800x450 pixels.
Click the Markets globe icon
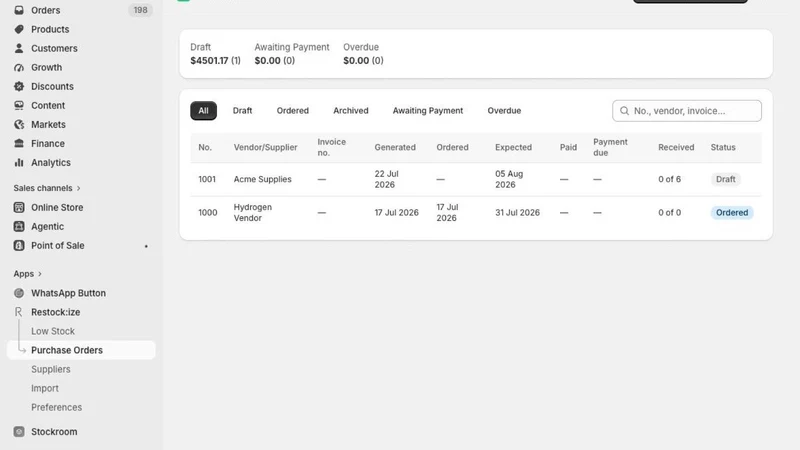19,124
